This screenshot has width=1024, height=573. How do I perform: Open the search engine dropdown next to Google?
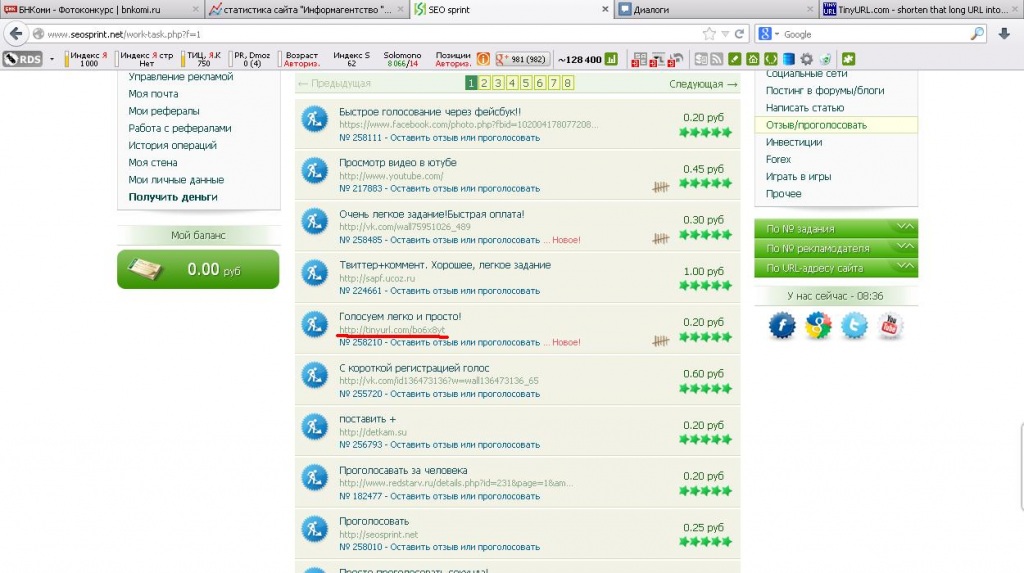click(x=768, y=34)
